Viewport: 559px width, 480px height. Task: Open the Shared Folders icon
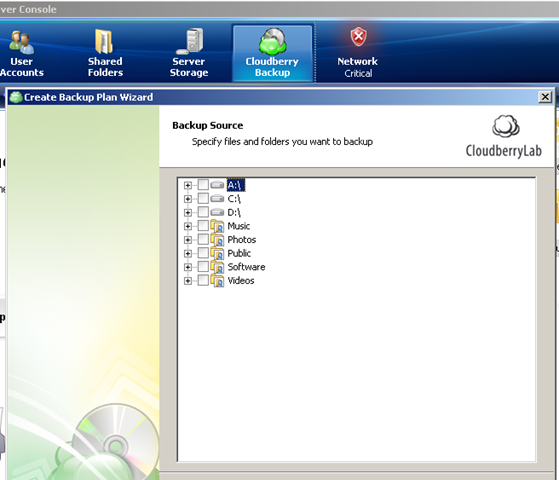coord(104,41)
